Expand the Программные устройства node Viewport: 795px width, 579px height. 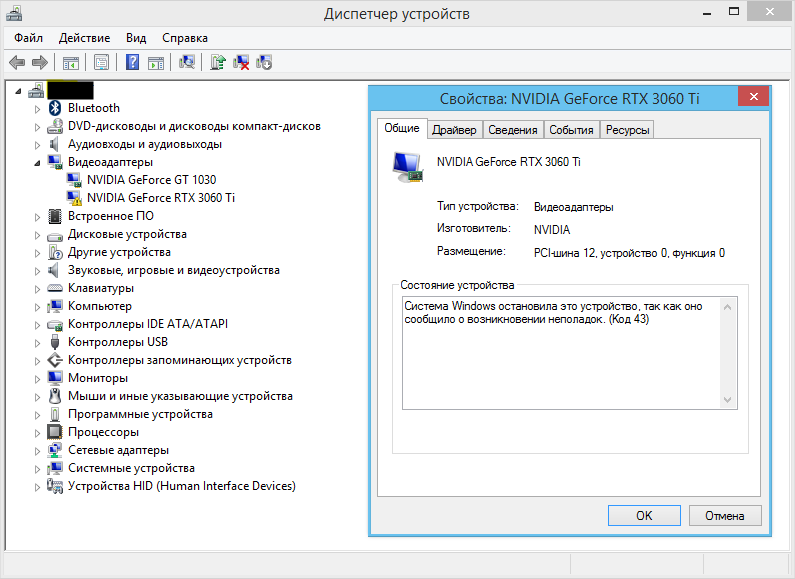[37, 415]
